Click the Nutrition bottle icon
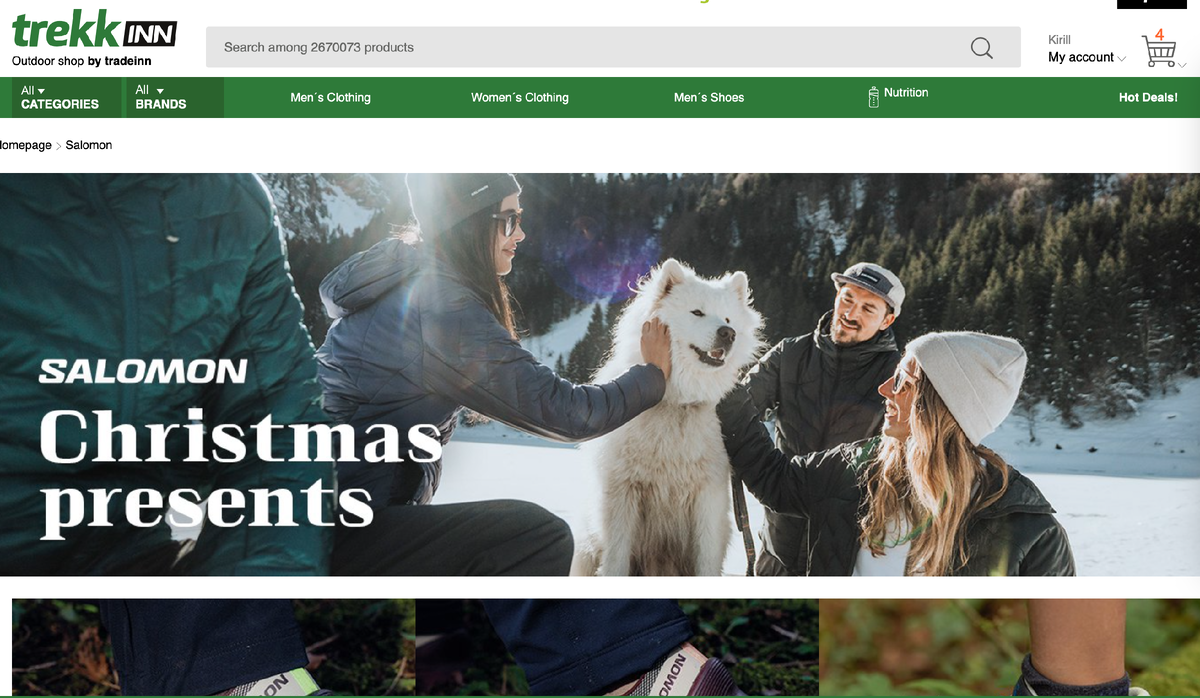Viewport: 1200px width, 698px height. point(873,97)
